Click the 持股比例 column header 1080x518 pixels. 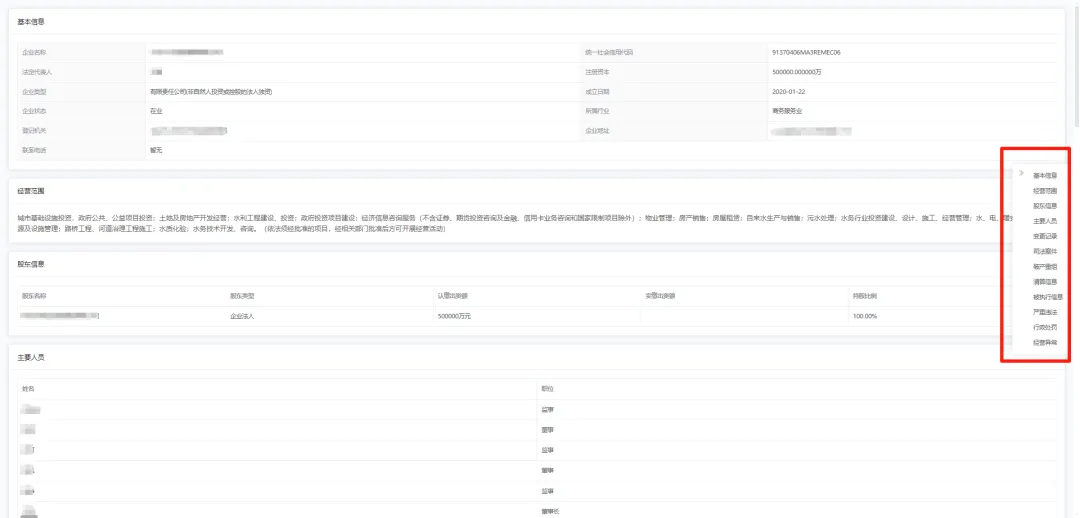(x=865, y=296)
